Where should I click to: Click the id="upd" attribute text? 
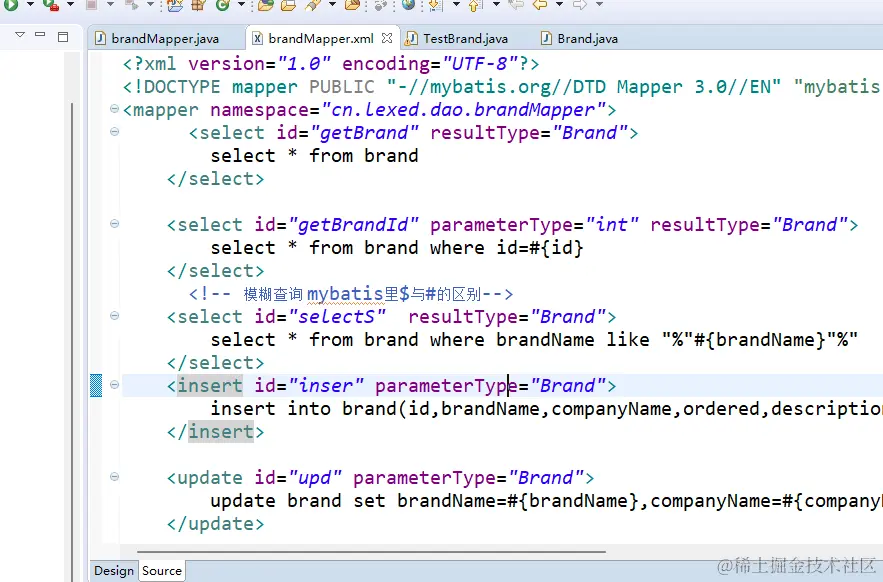pyautogui.click(x=298, y=478)
